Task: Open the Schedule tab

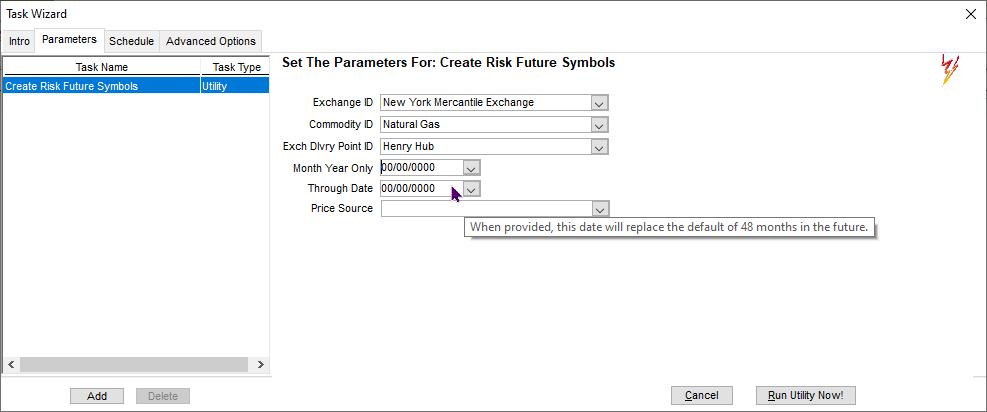Action: [x=131, y=41]
